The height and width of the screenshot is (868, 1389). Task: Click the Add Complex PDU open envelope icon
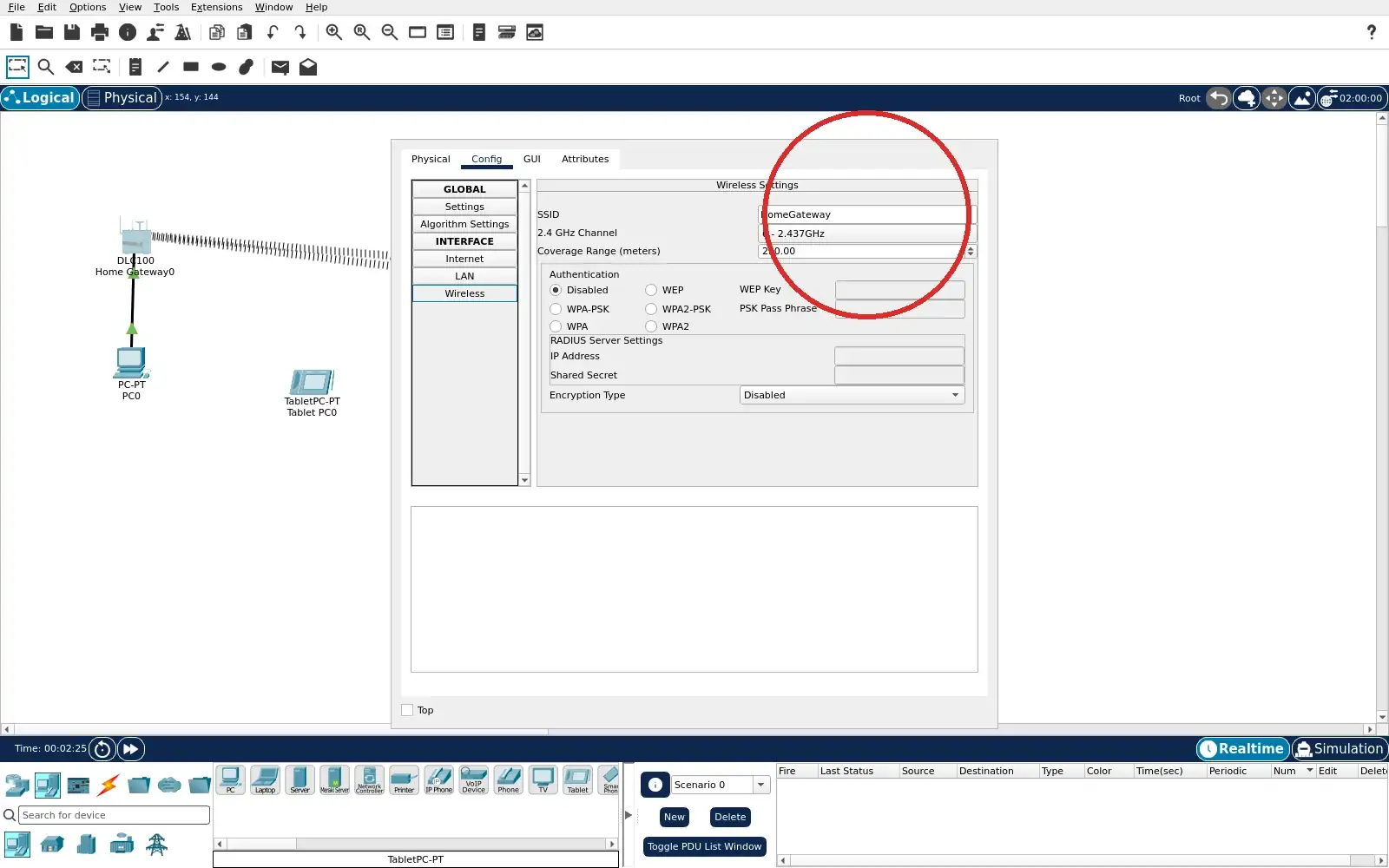(308, 67)
